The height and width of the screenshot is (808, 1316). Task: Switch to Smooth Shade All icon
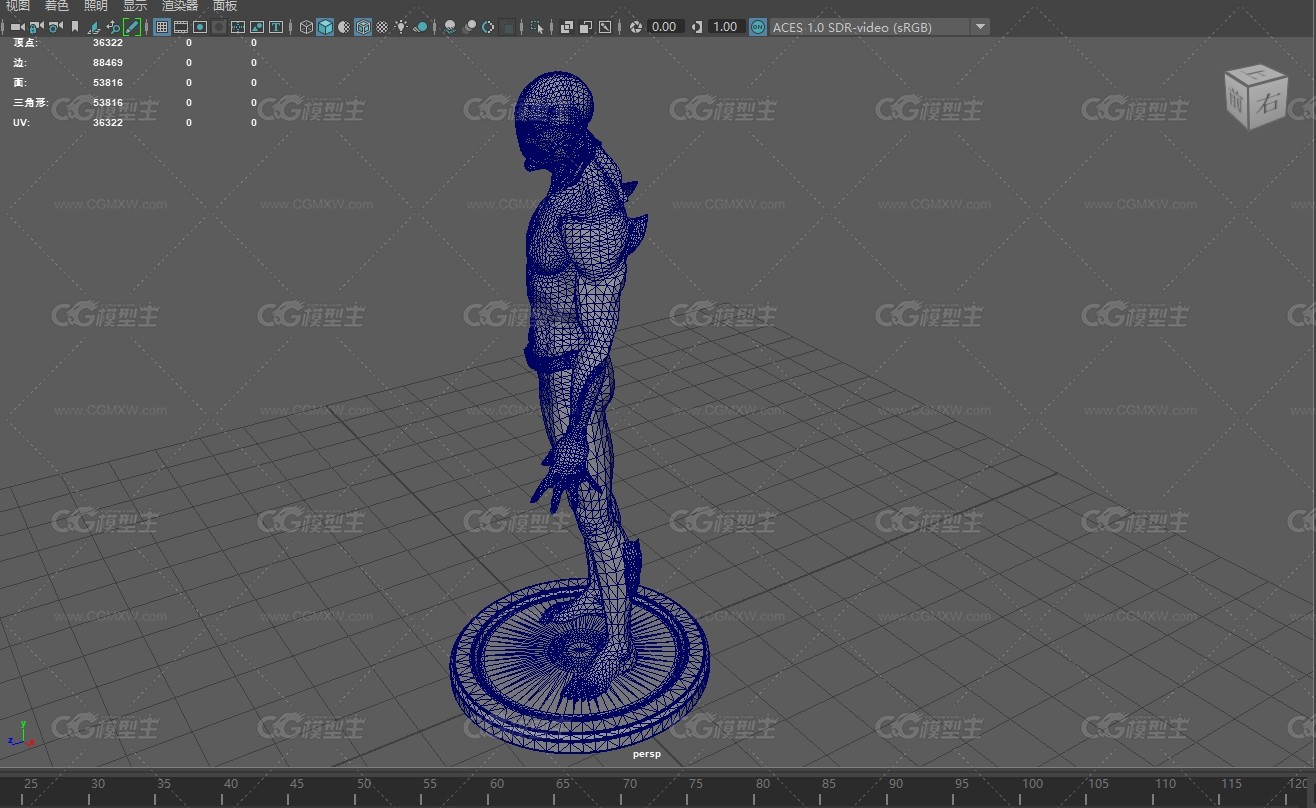pyautogui.click(x=325, y=27)
